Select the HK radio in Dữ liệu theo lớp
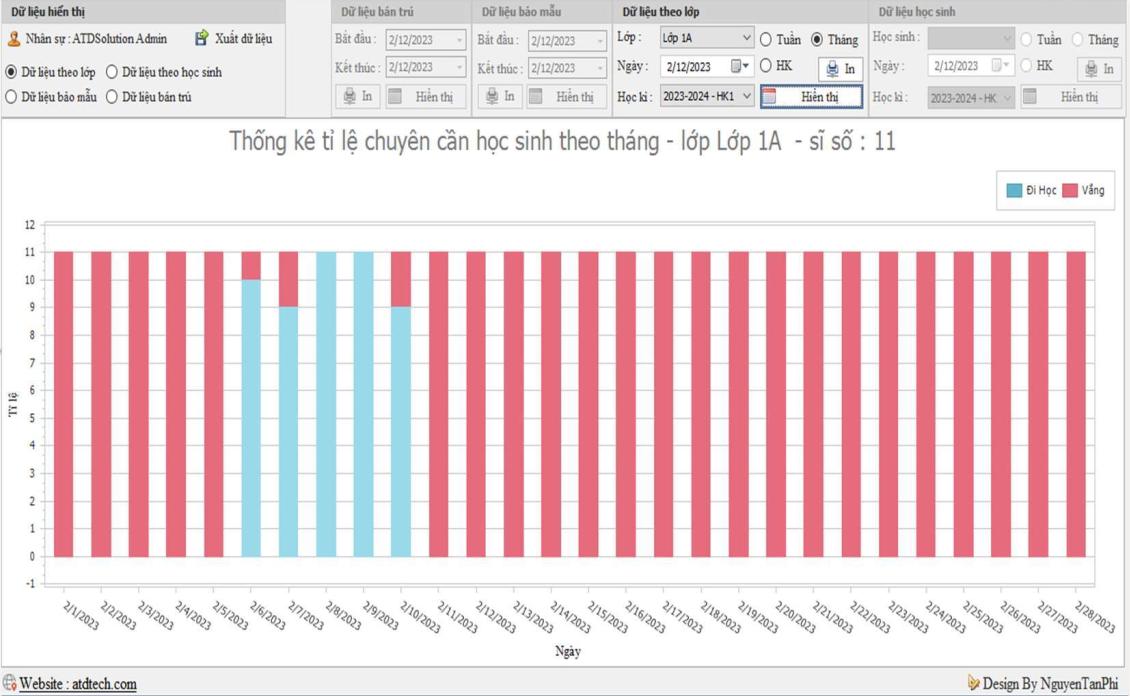Viewport: 1130px width, 696px height. pos(766,66)
